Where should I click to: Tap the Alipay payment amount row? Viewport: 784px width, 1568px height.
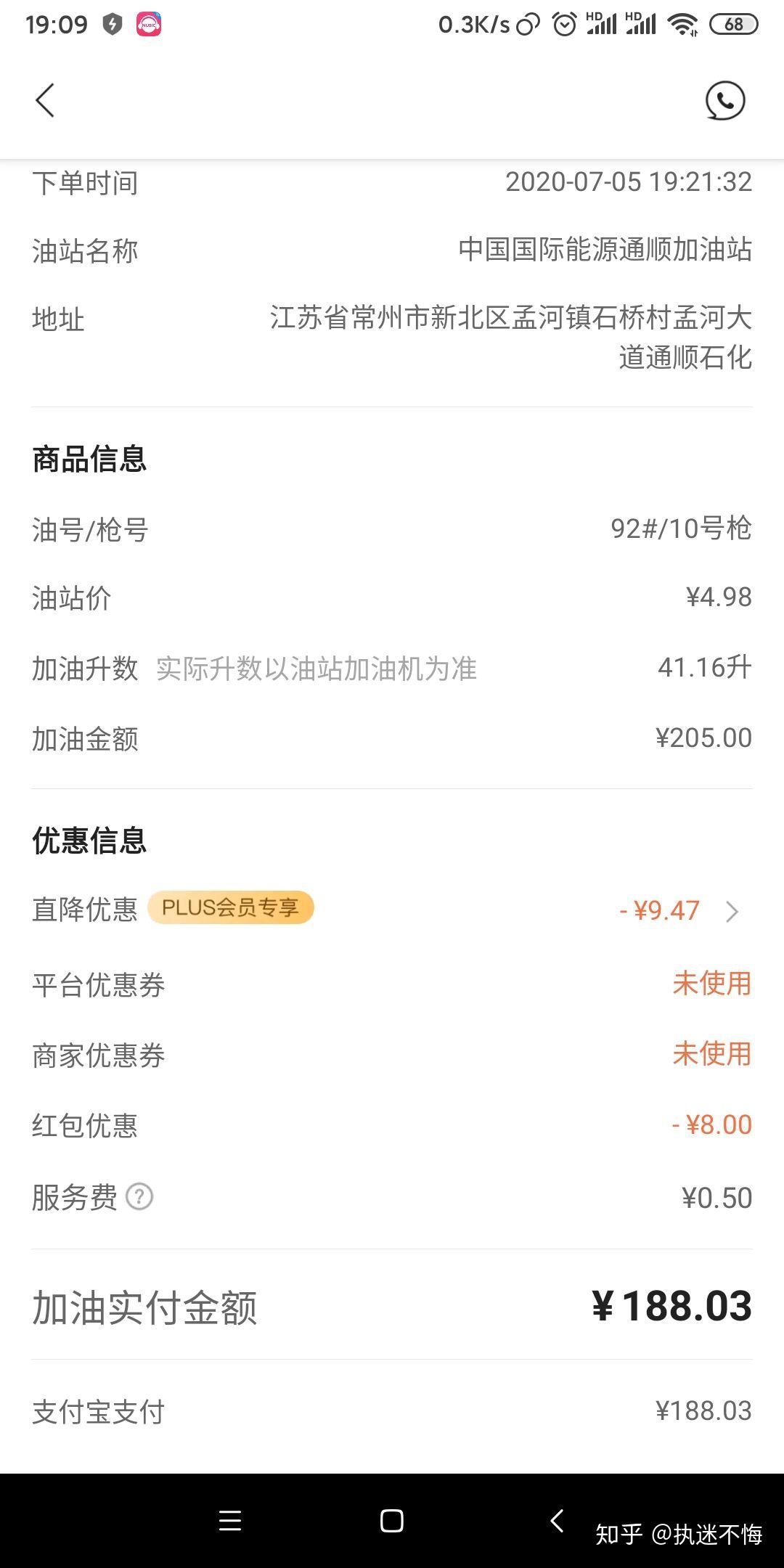[x=392, y=1411]
